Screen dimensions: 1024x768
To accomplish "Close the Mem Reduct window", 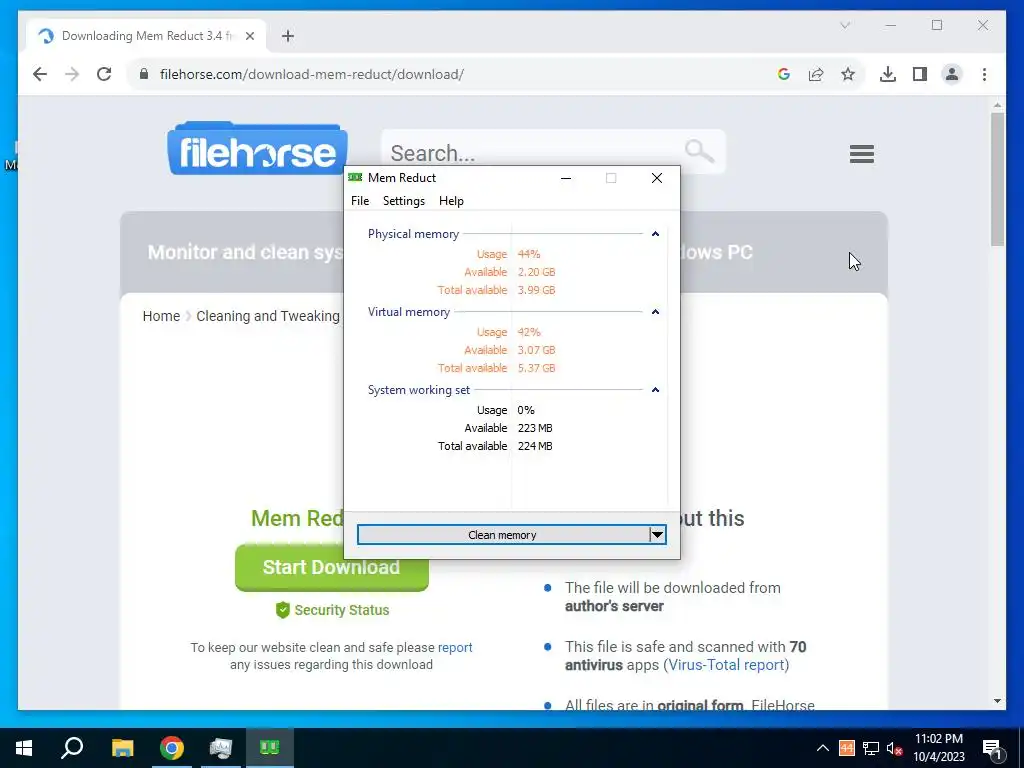I will tap(657, 178).
